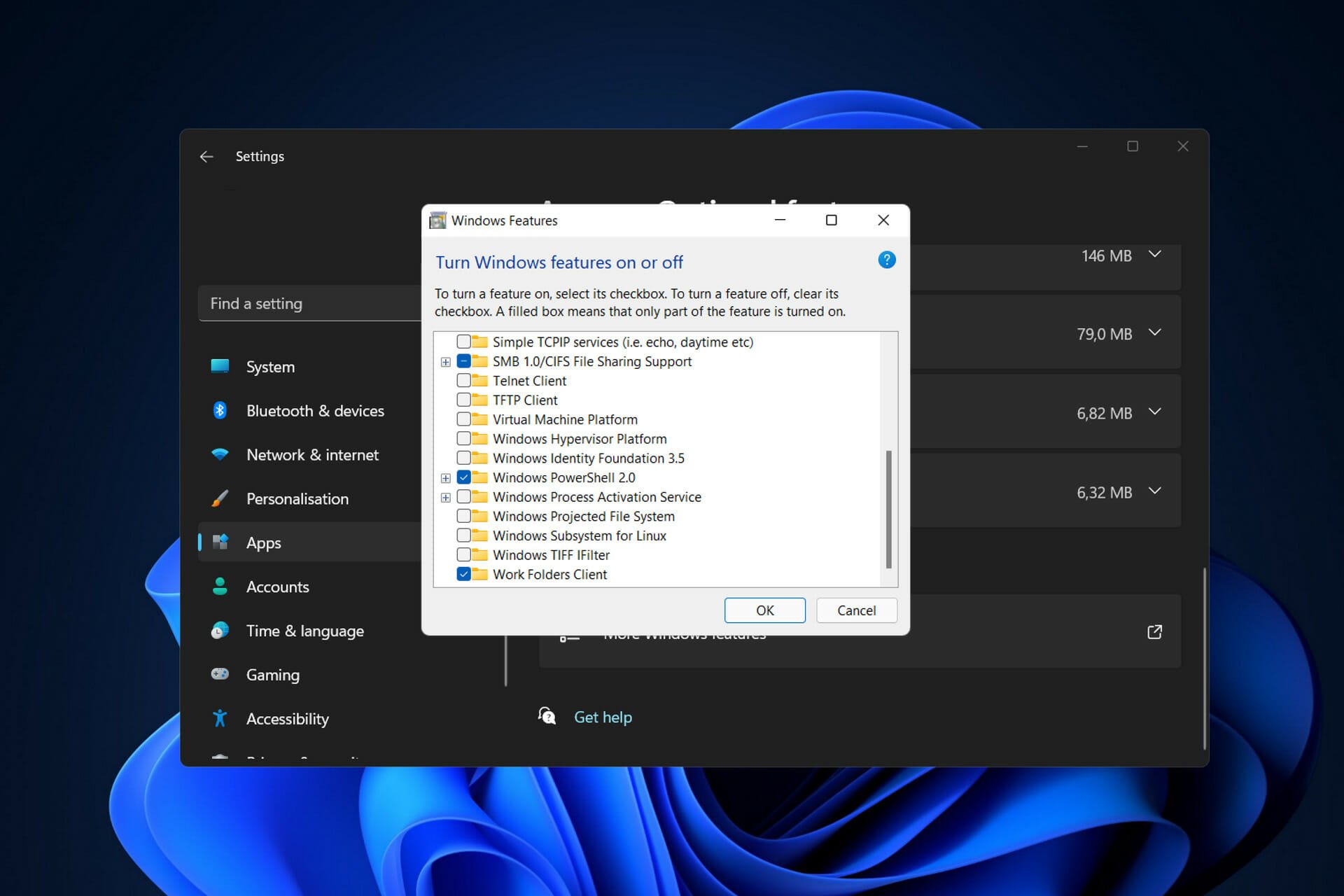Close the Windows Features dialog
The height and width of the screenshot is (896, 1344).
pos(883,220)
